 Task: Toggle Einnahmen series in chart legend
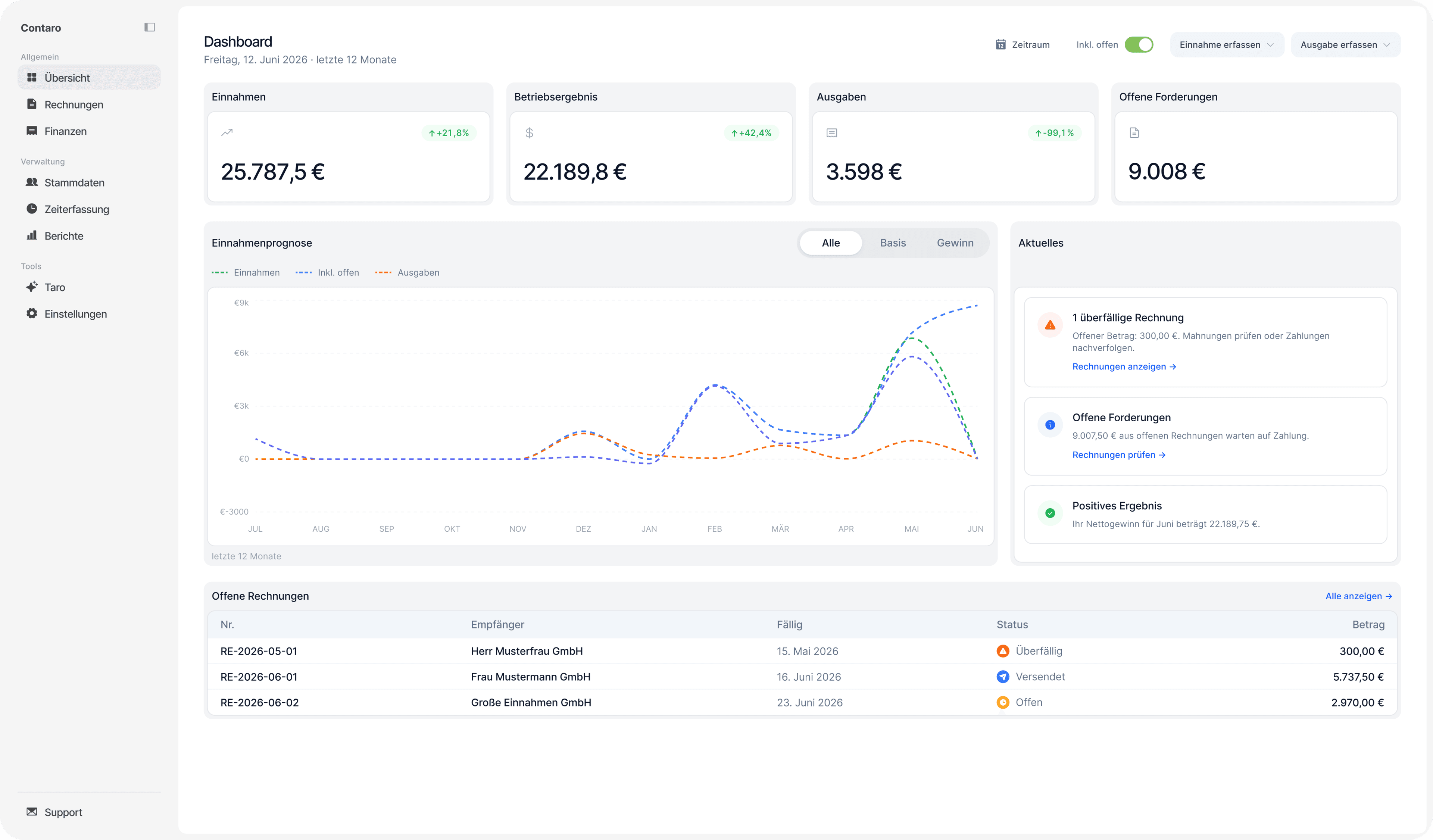click(x=246, y=272)
